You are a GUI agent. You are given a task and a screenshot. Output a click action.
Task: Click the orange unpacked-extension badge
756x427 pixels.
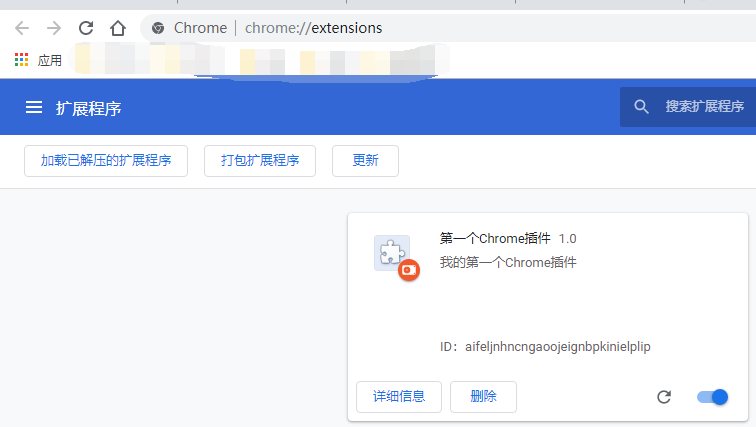tap(409, 270)
